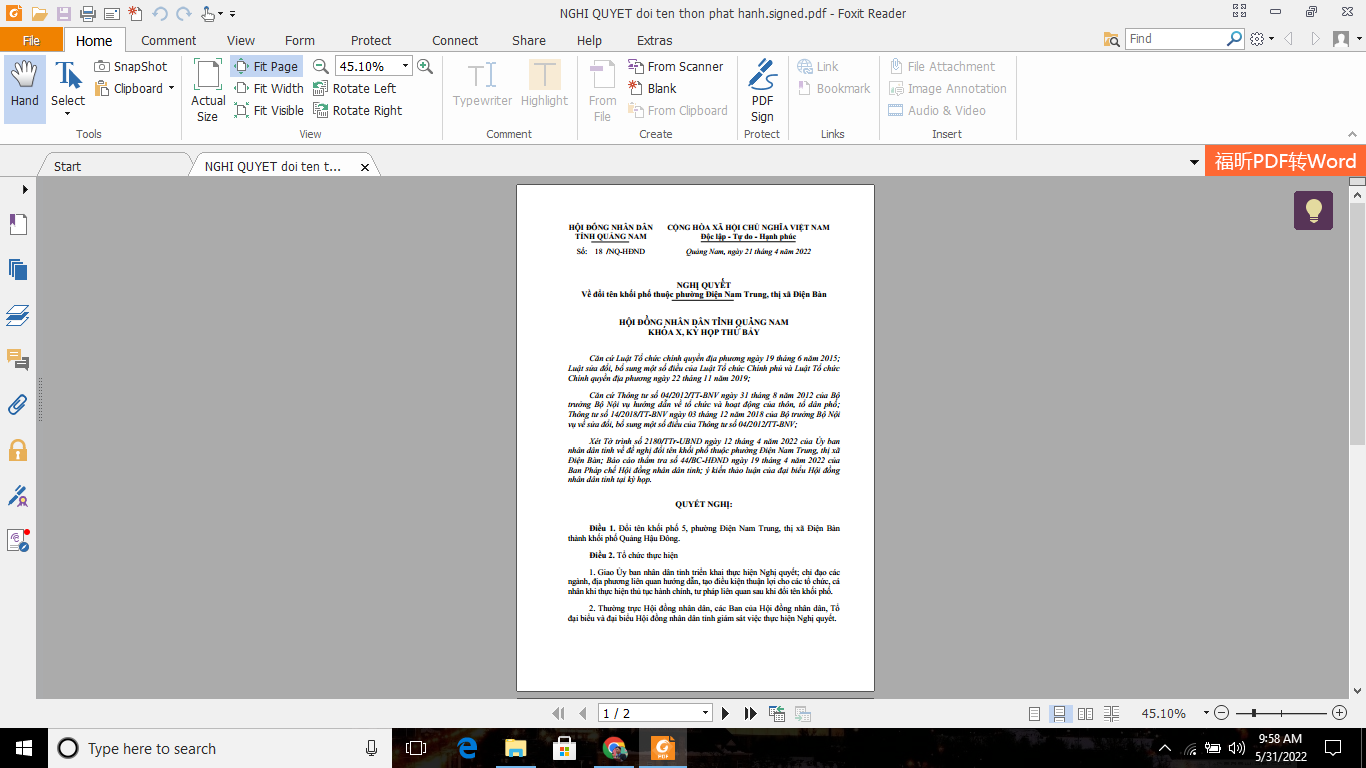Open the PDF Sign tool
1366x768 pixels.
(762, 89)
